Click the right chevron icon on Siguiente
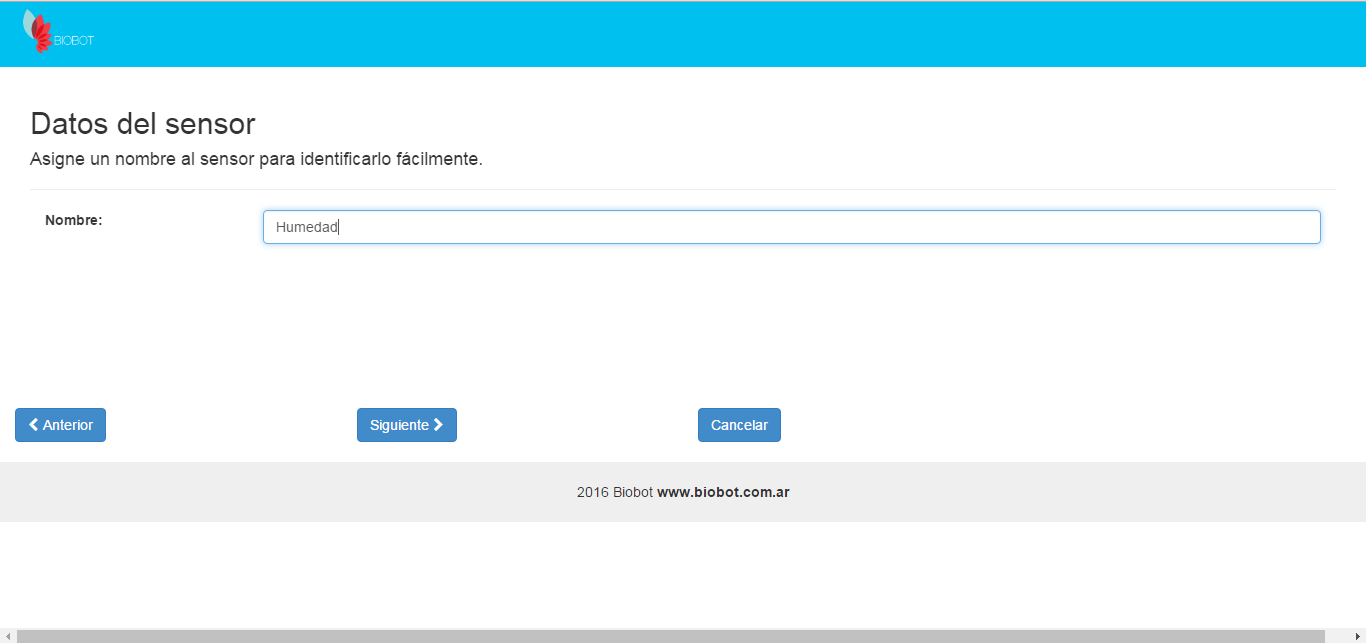The image size is (1366, 643). pyautogui.click(x=438, y=425)
